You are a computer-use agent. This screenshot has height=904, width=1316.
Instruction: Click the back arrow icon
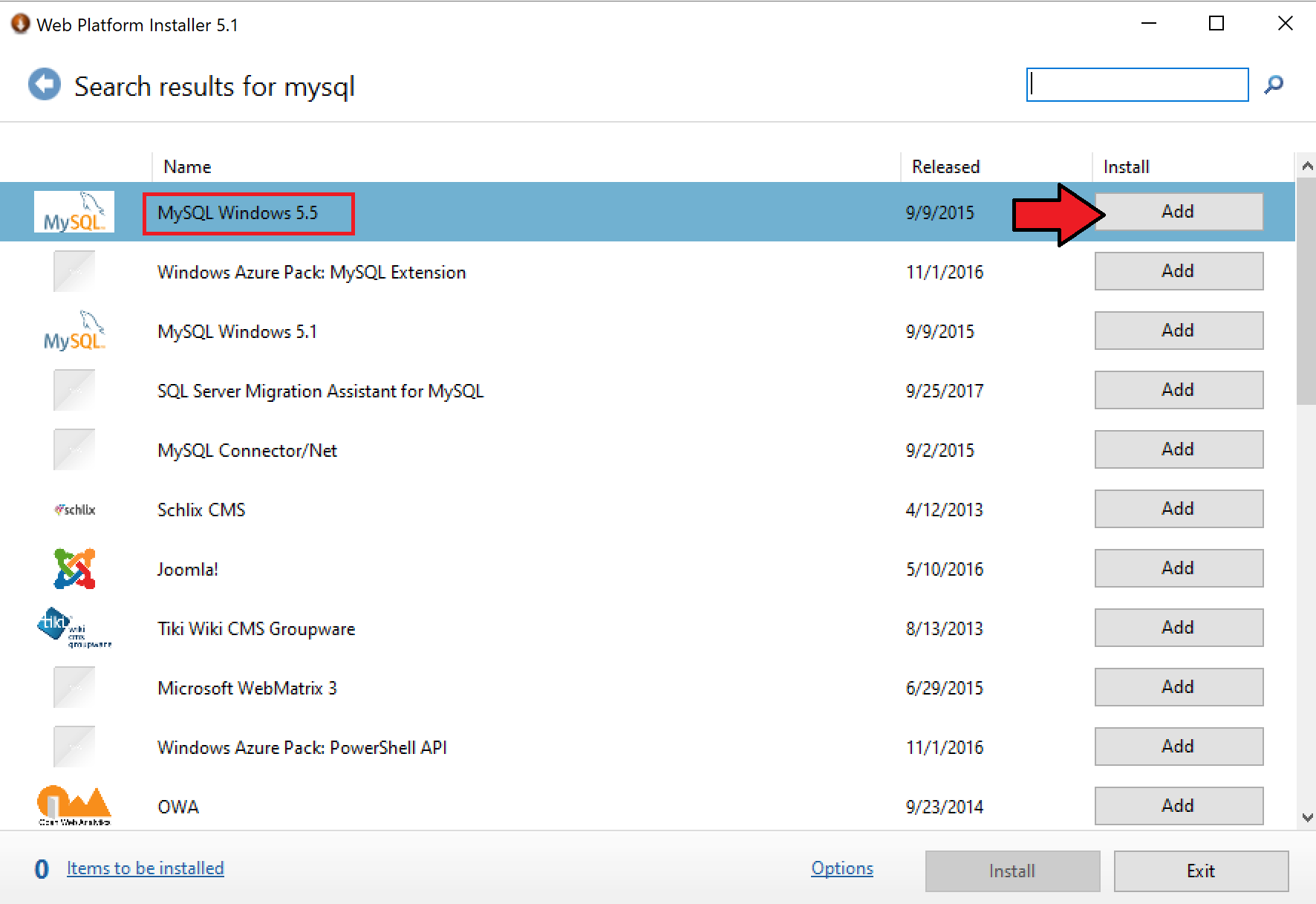pos(45,84)
